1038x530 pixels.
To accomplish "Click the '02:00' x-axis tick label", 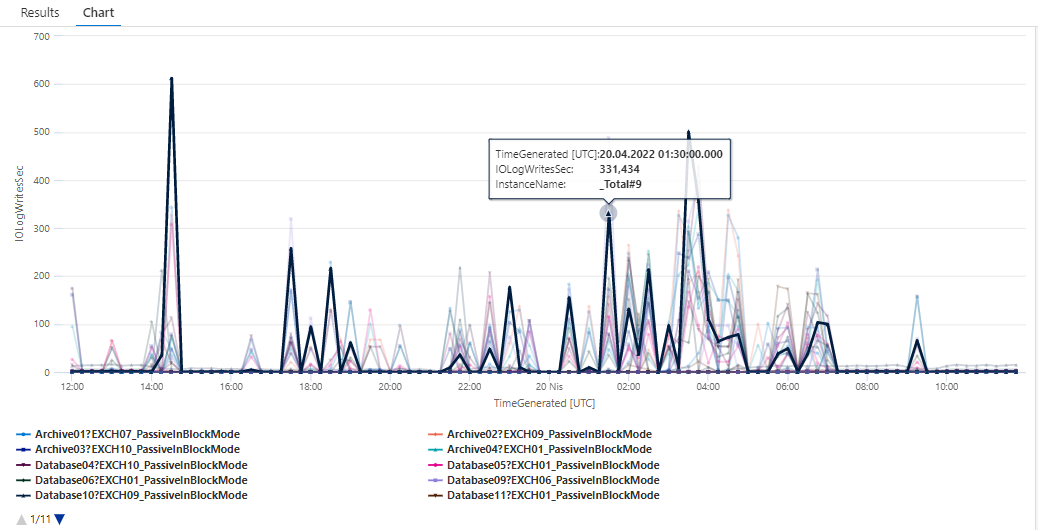I will (x=628, y=386).
